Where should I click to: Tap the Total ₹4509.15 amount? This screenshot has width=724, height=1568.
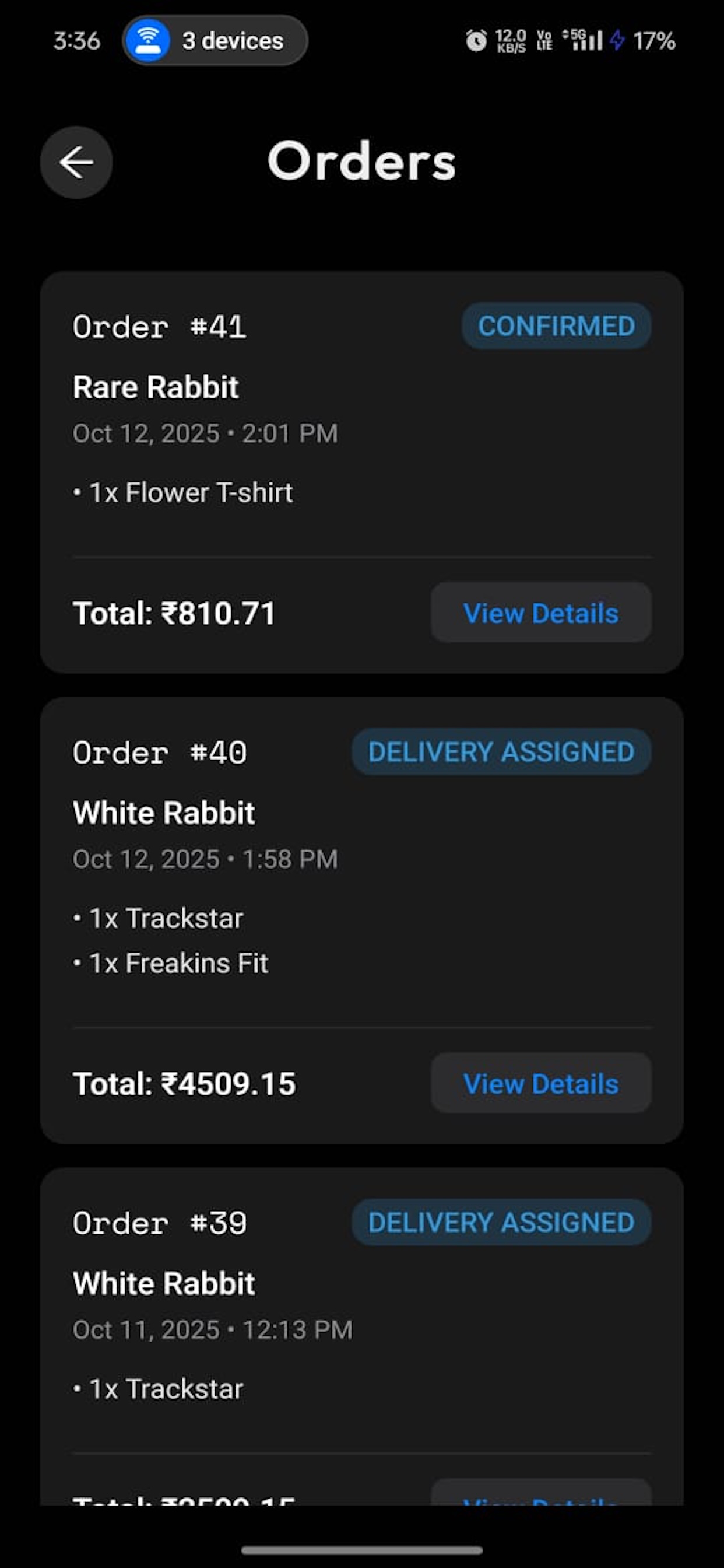tap(184, 1084)
